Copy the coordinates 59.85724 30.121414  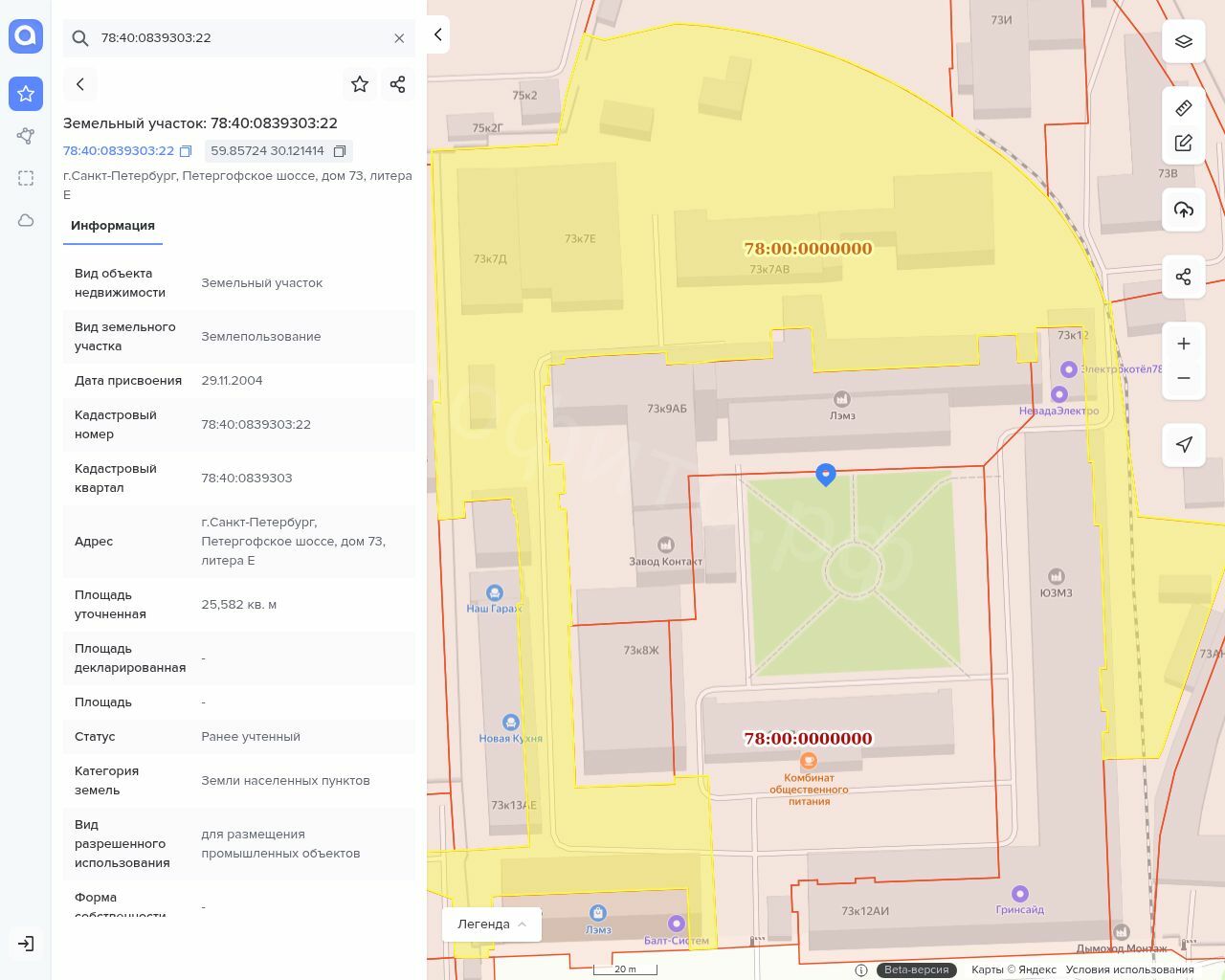coord(339,151)
